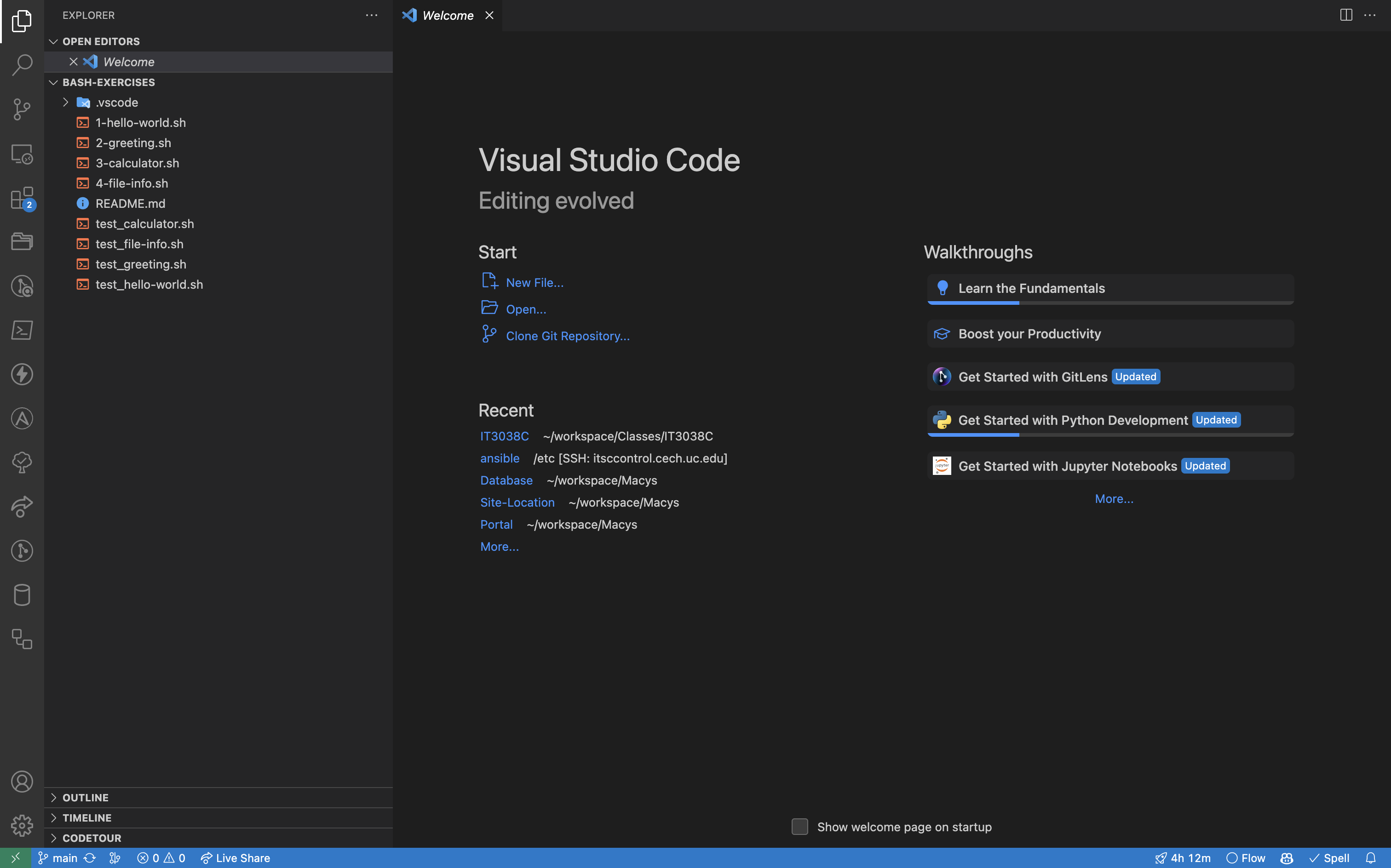Image resolution: width=1391 pixels, height=868 pixels.
Task: Click the split editor right icon
Action: point(1345,15)
